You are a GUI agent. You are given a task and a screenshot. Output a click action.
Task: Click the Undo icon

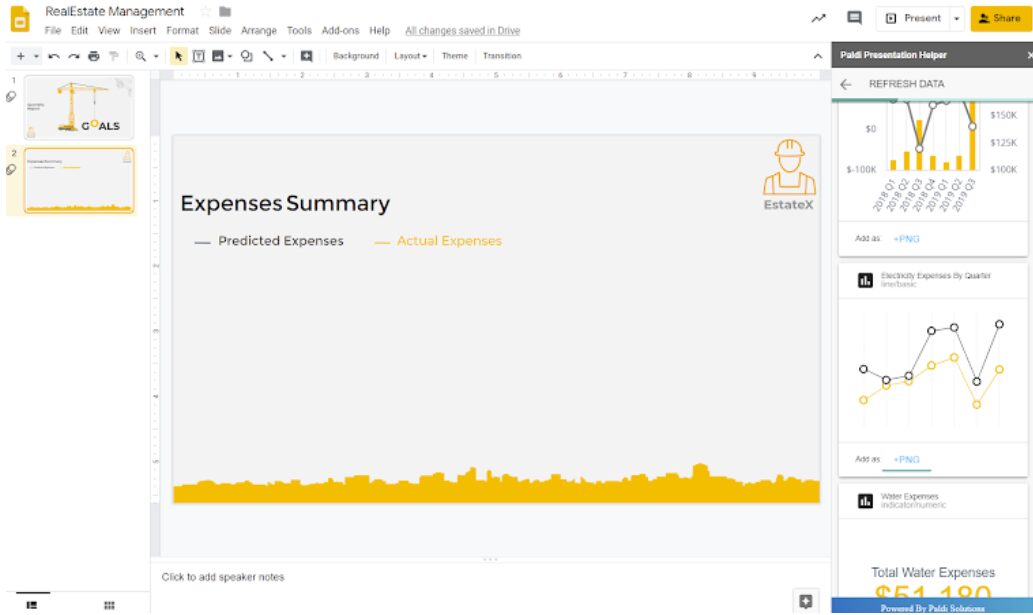click(x=55, y=56)
